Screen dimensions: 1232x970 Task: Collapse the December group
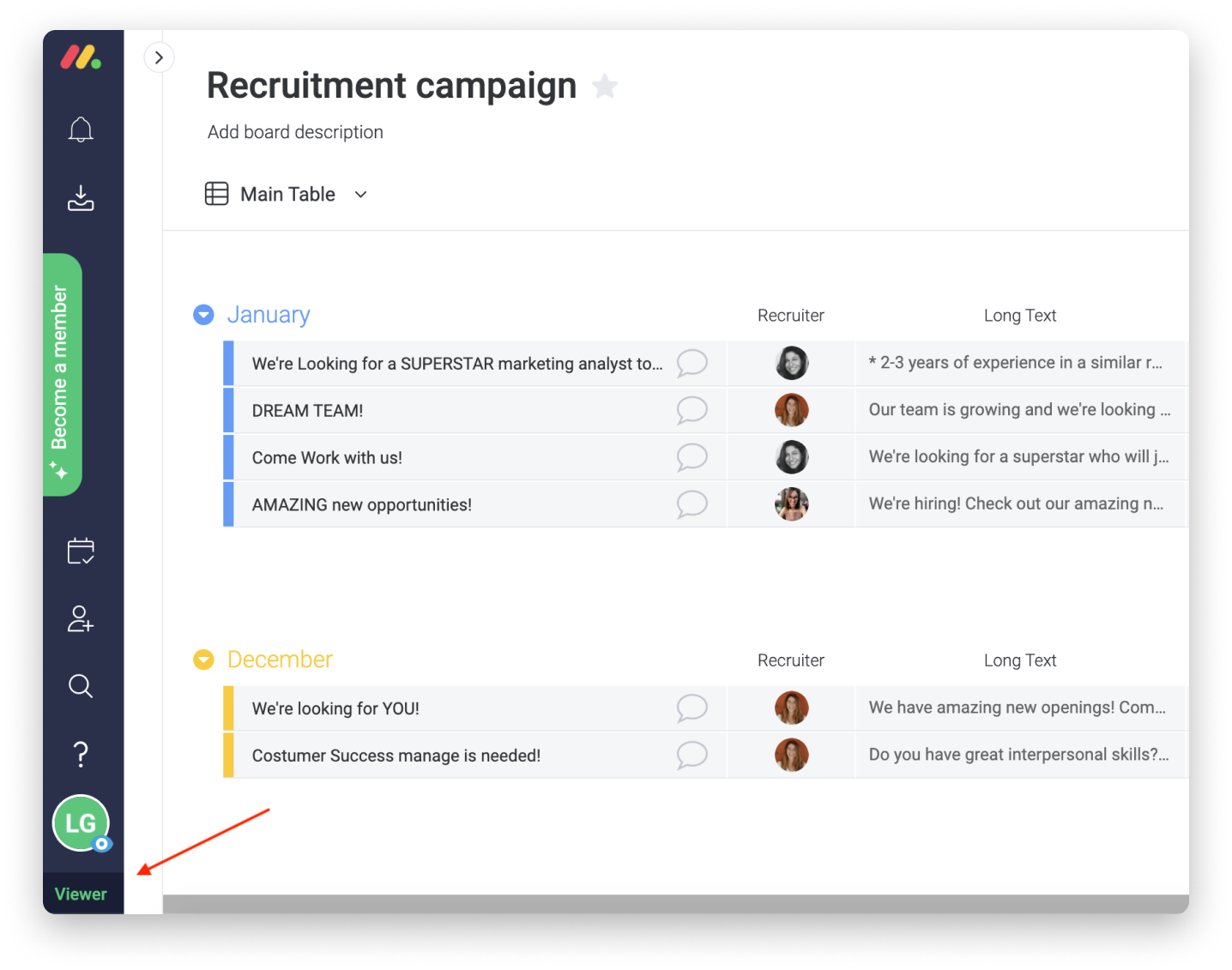(203, 660)
